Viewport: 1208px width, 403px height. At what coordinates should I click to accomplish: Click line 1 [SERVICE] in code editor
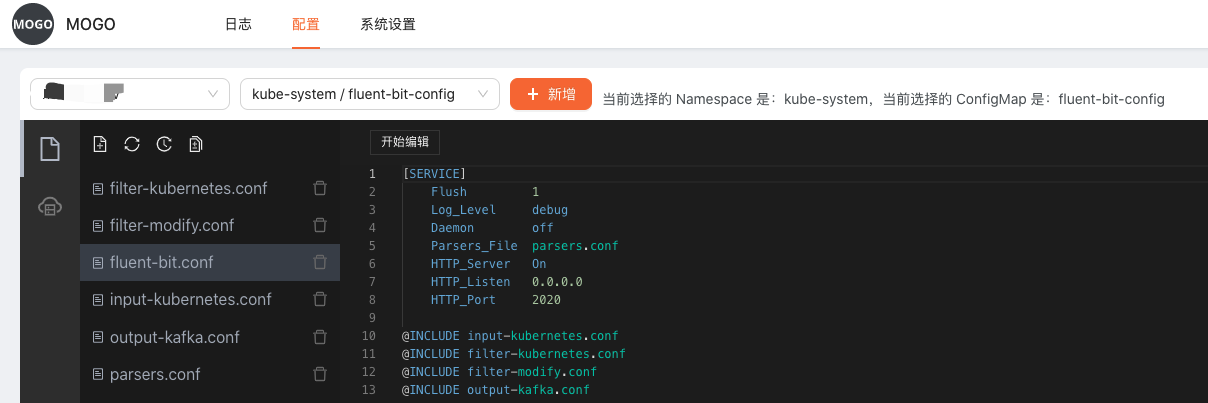435,173
